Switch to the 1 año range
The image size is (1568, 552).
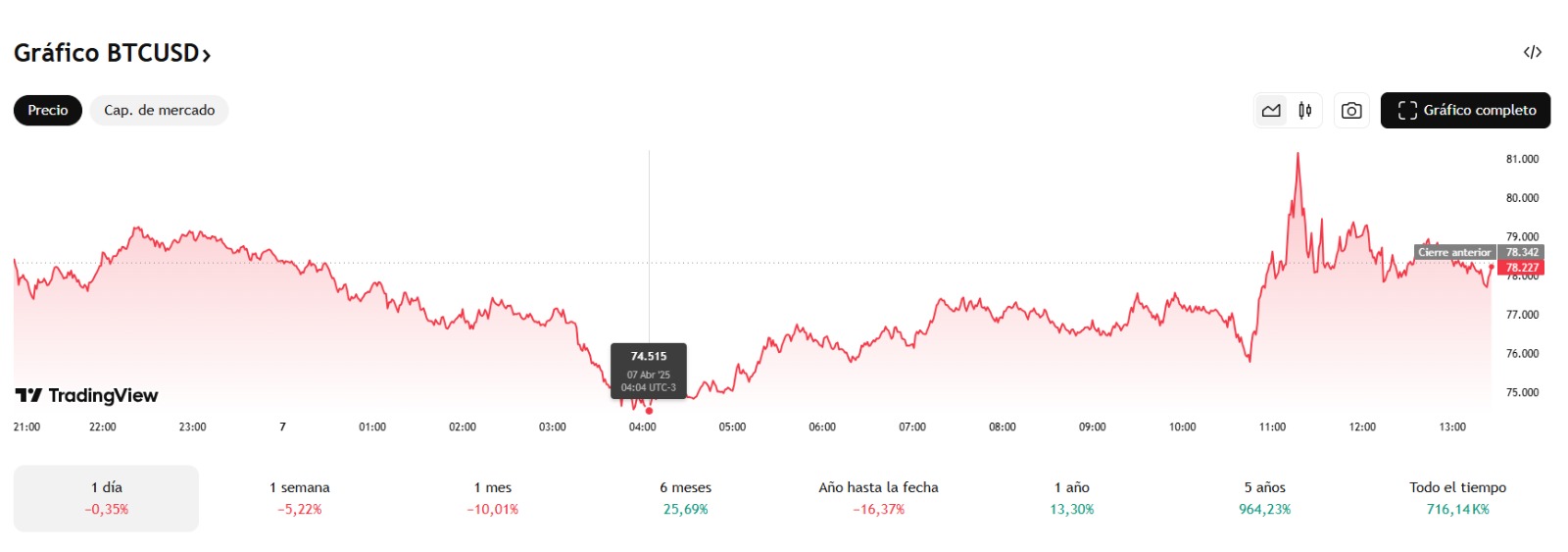(x=1072, y=498)
